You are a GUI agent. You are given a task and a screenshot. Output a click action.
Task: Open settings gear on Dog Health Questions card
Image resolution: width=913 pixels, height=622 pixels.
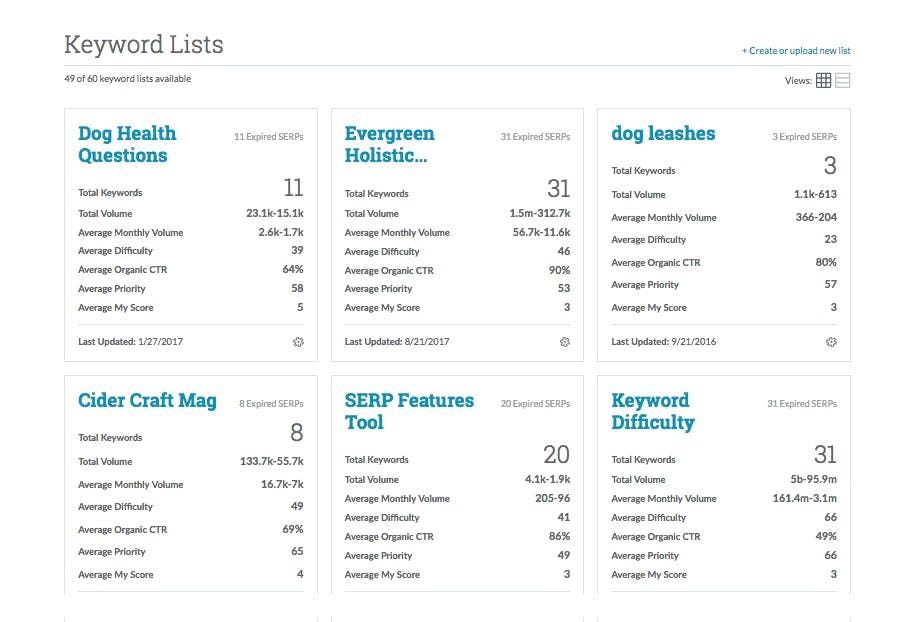[x=297, y=342]
